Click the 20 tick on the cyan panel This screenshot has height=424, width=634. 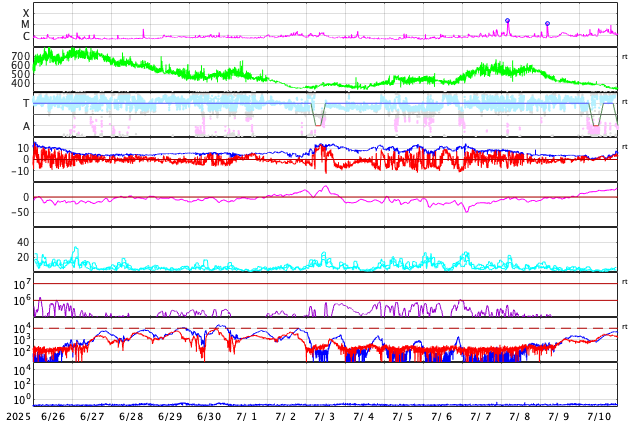pos(23,257)
